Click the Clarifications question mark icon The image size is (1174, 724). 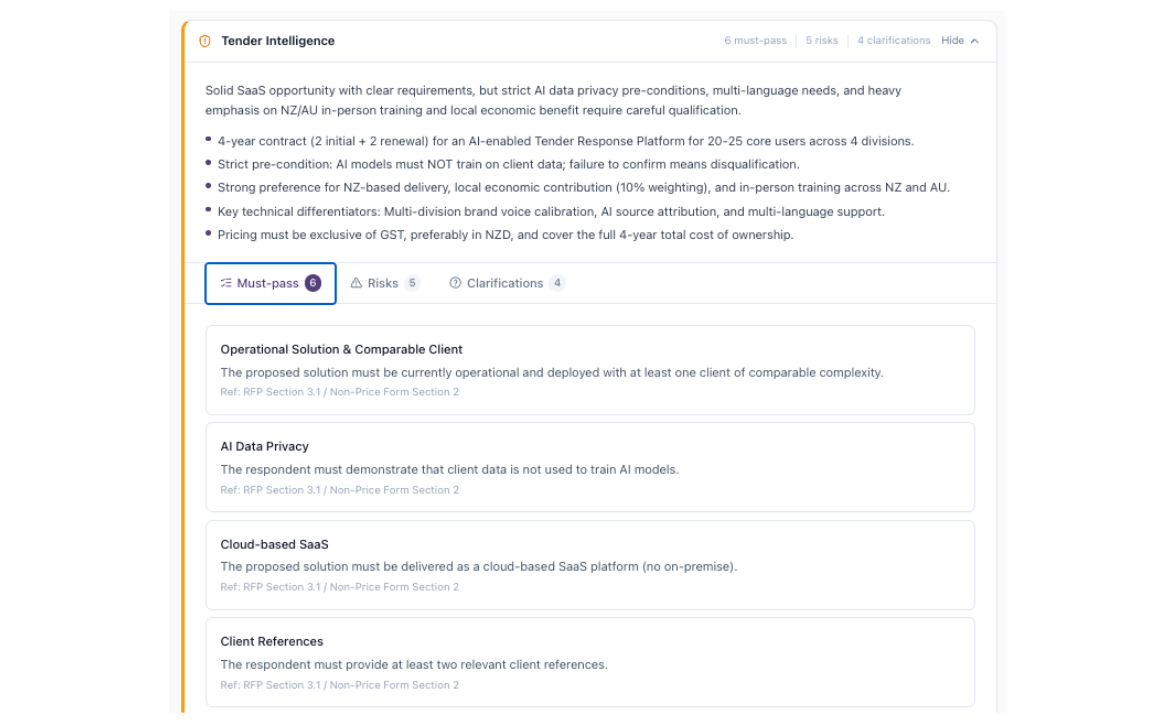[455, 284]
